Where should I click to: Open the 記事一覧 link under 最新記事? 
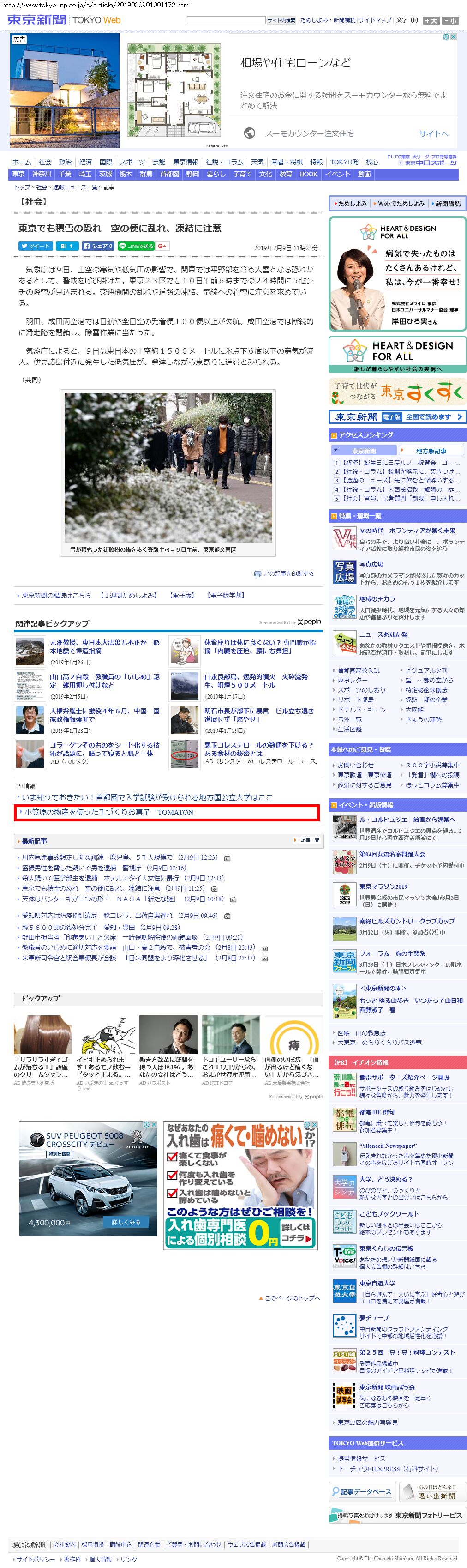pos(310,840)
